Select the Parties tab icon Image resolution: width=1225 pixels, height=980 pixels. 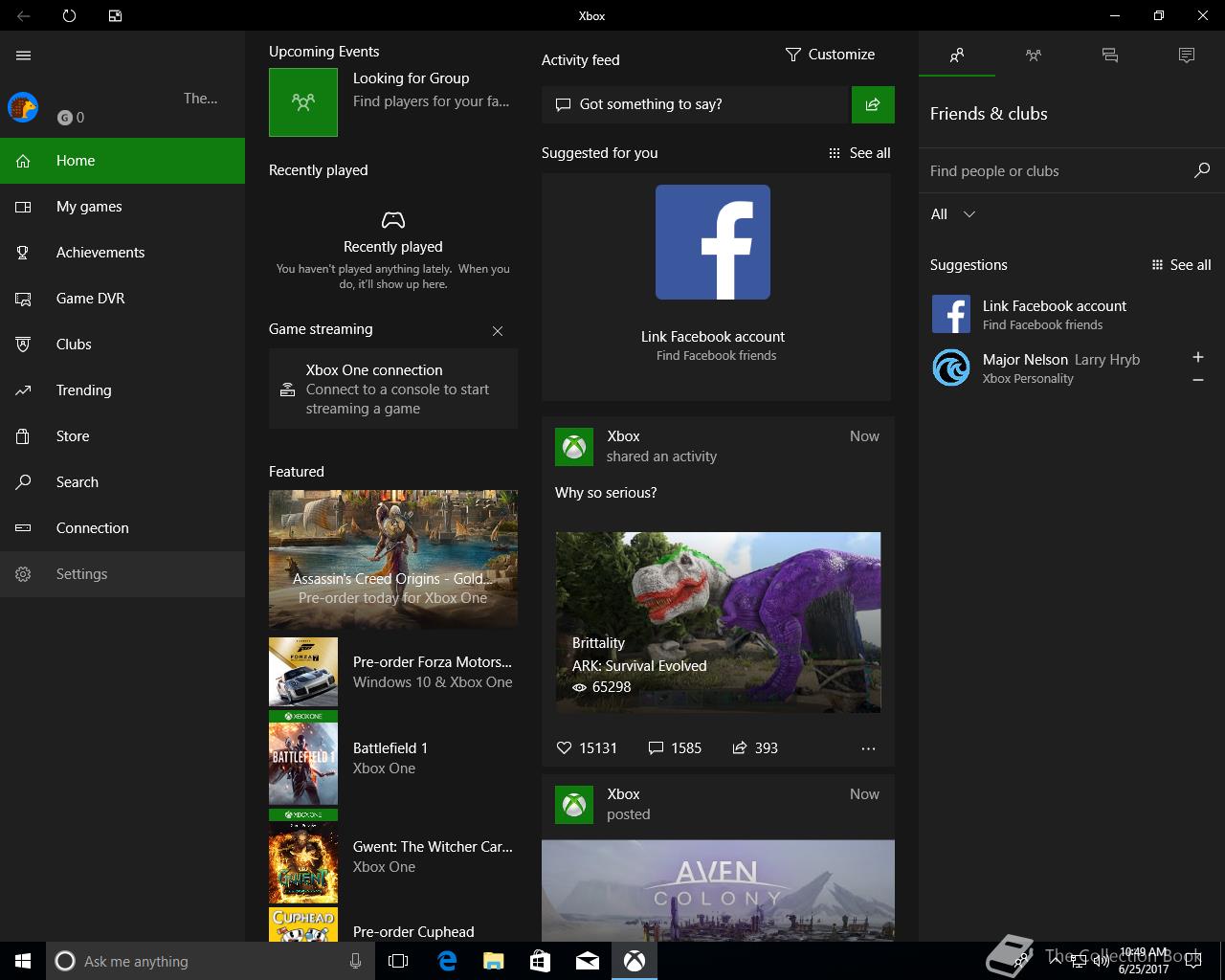click(1034, 56)
